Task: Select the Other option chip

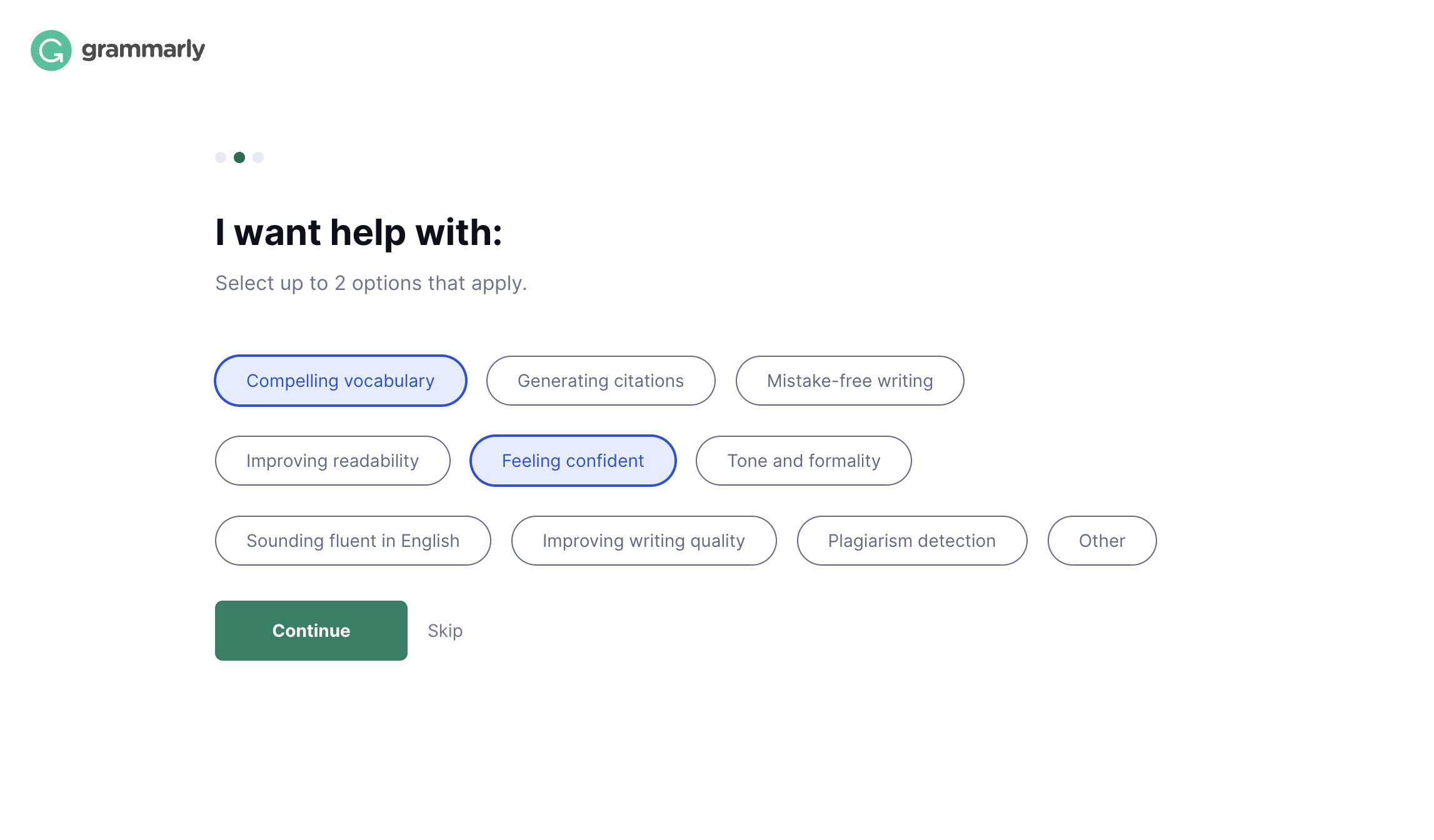Action: pyautogui.click(x=1102, y=541)
